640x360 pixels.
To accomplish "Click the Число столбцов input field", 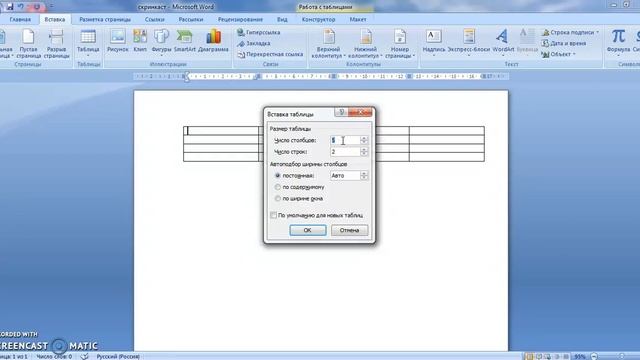I will [345, 140].
